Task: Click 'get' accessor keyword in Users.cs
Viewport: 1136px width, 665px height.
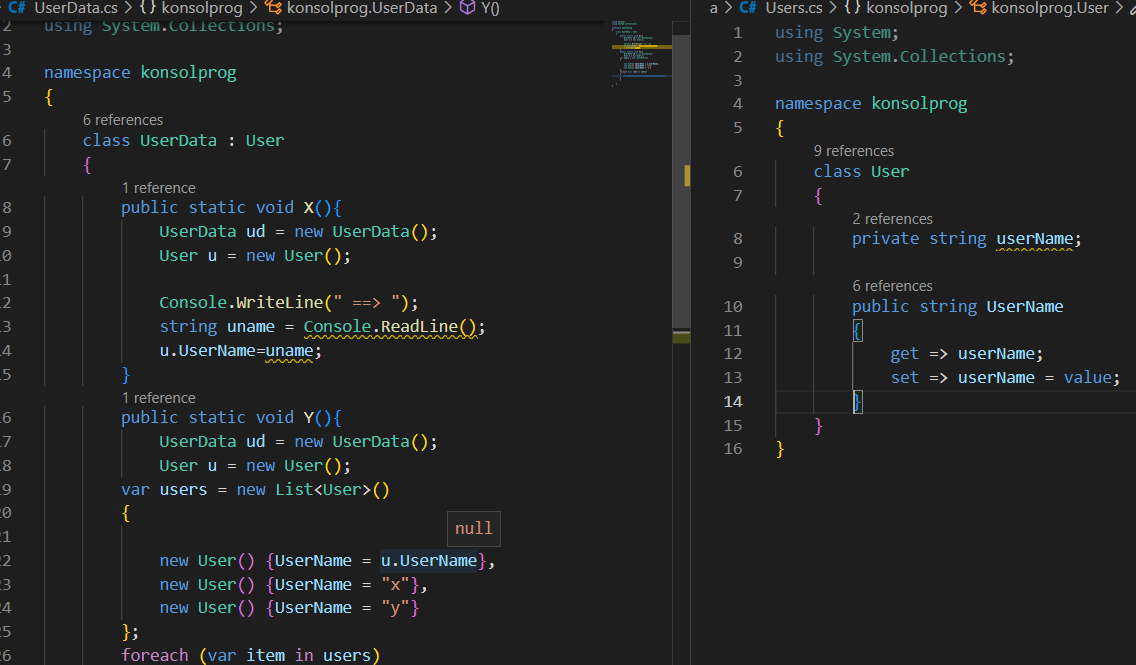Action: pyautogui.click(x=905, y=354)
